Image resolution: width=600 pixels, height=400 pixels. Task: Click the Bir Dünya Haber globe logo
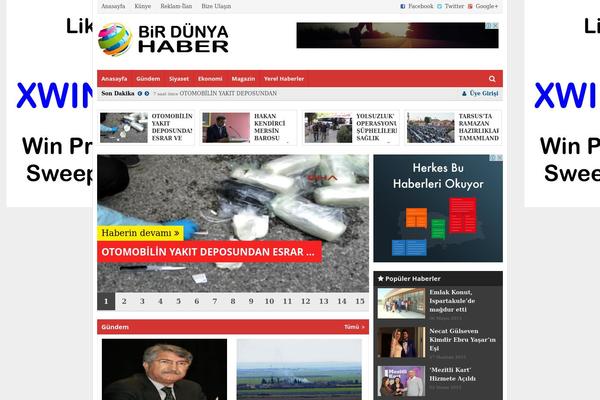point(115,39)
